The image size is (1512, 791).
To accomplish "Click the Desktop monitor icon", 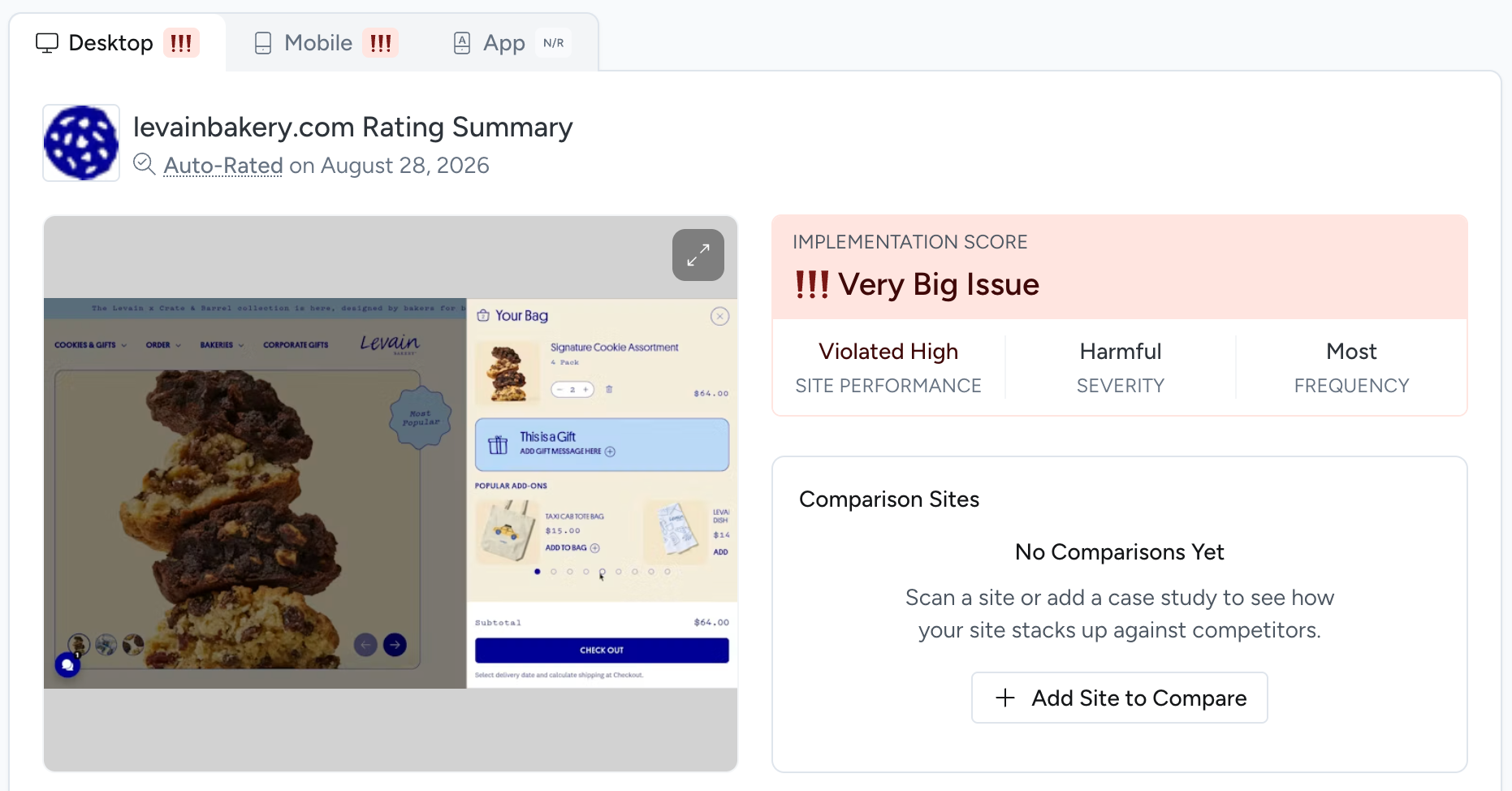I will [47, 43].
